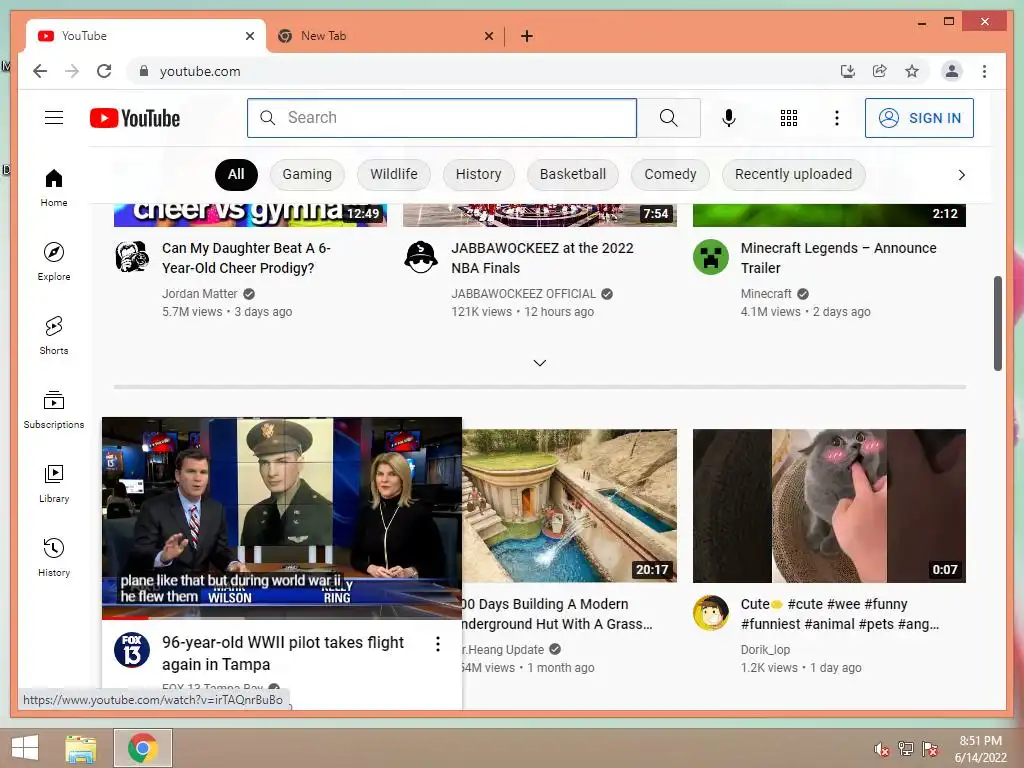
Task: Click the YouTube logo
Action: [x=135, y=118]
